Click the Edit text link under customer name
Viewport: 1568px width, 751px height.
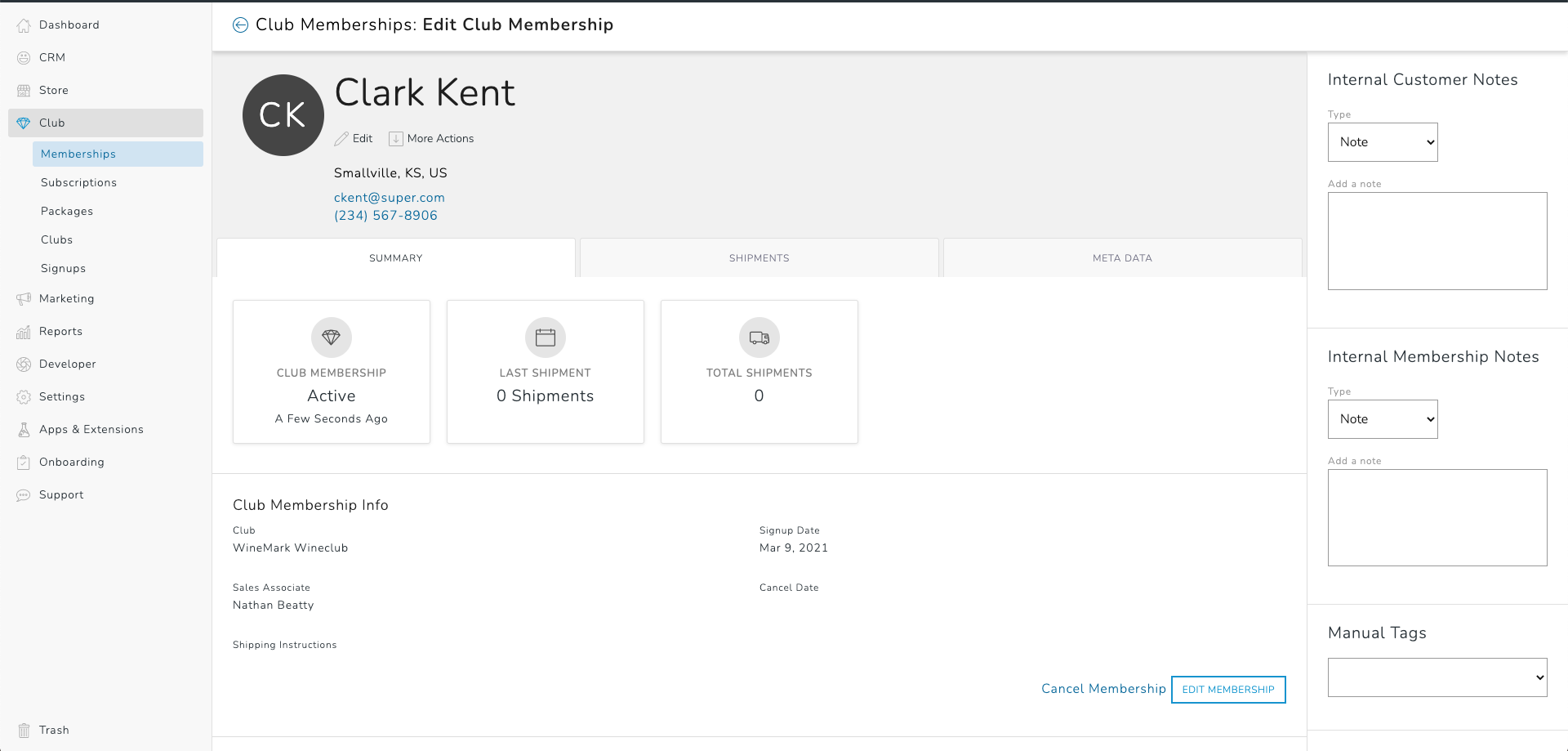pyautogui.click(x=363, y=139)
